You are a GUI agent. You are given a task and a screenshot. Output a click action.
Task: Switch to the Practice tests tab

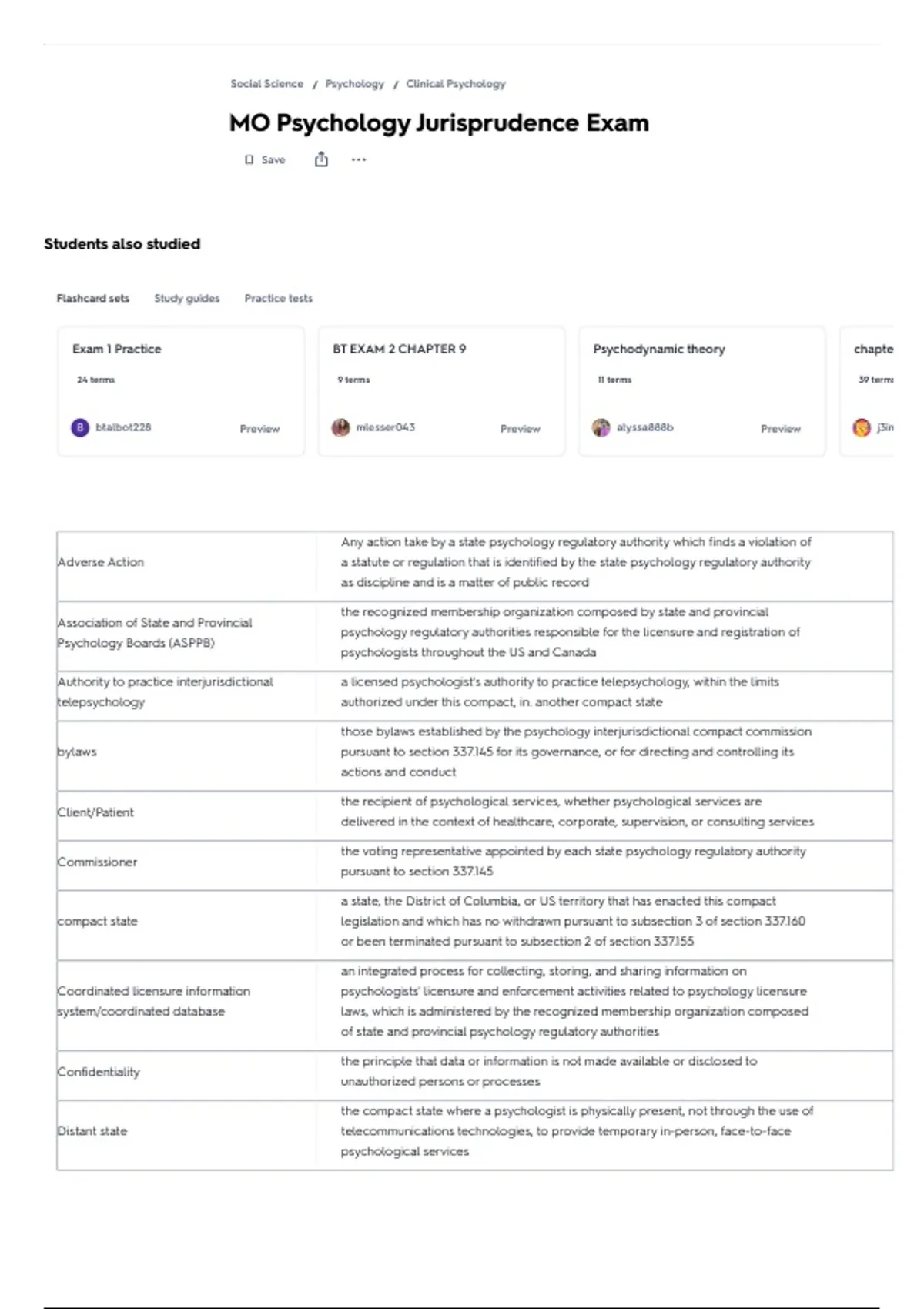point(278,298)
